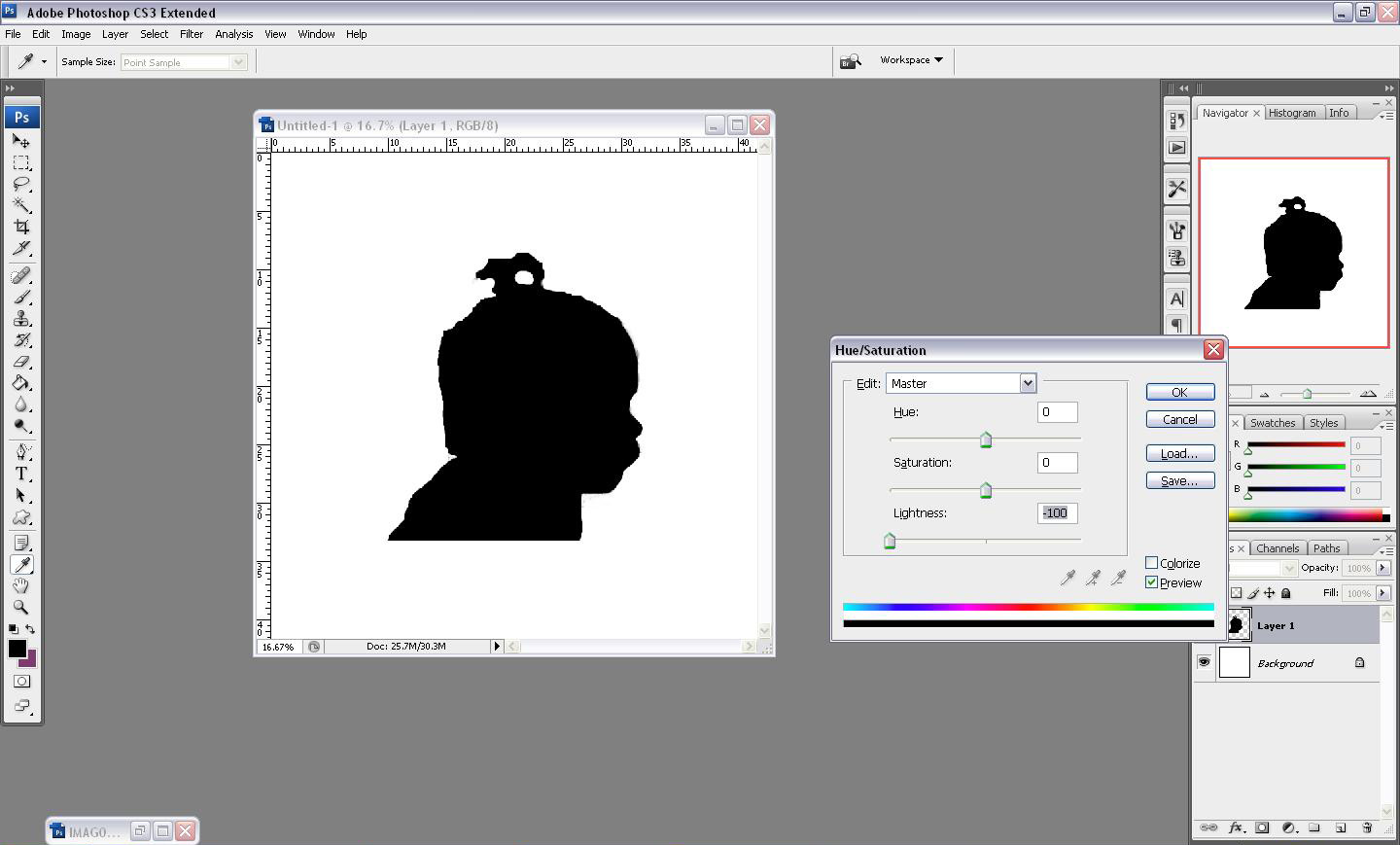
Task: Disable the Preview checkbox
Action: pos(1151,582)
